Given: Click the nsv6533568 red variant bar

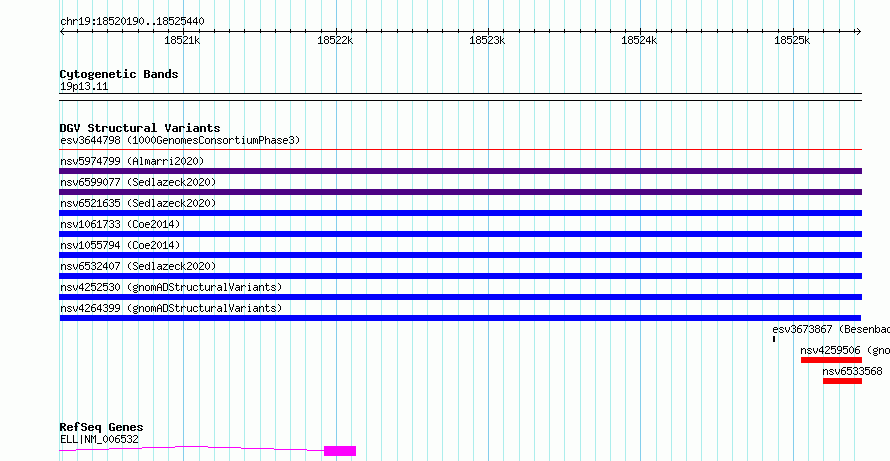Looking at the screenshot, I should pyautogui.click(x=842, y=381).
